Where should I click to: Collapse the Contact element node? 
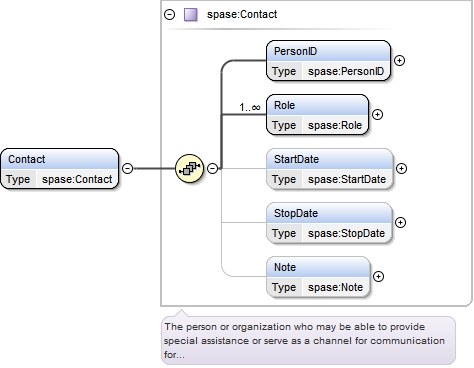click(x=127, y=169)
